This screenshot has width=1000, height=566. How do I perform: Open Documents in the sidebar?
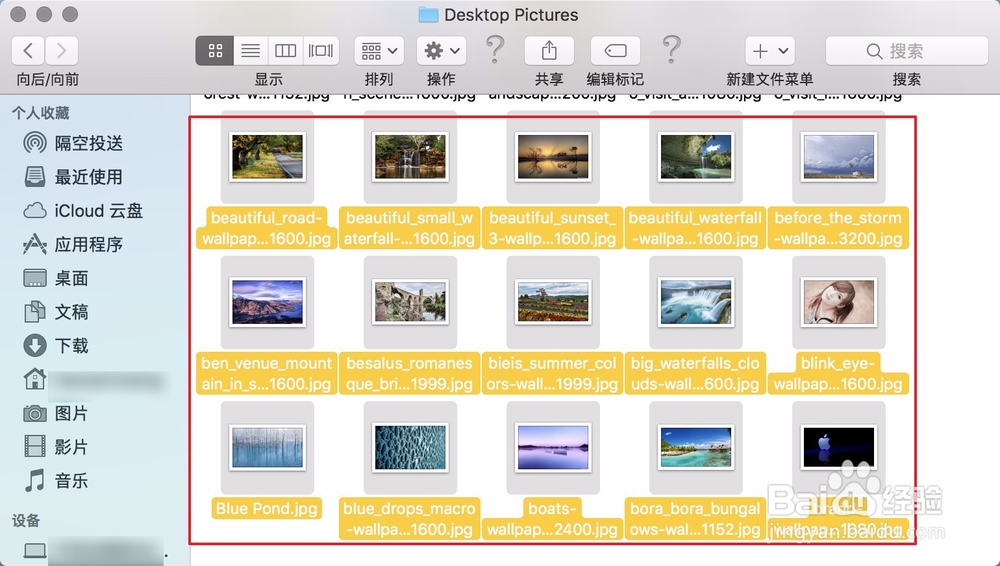tap(56, 312)
